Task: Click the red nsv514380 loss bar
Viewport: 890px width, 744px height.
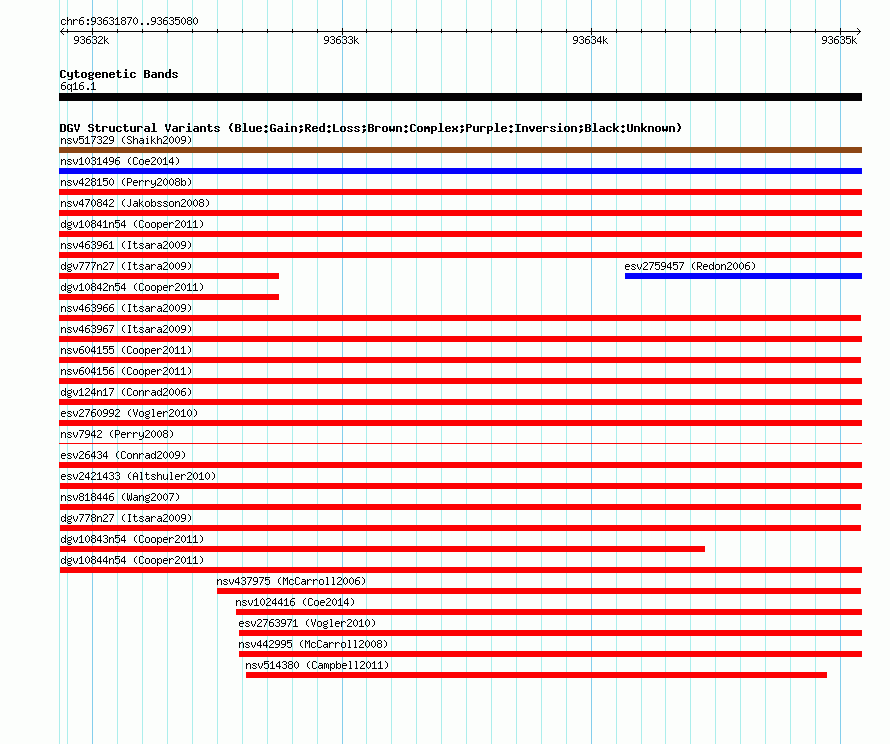Action: [536, 675]
